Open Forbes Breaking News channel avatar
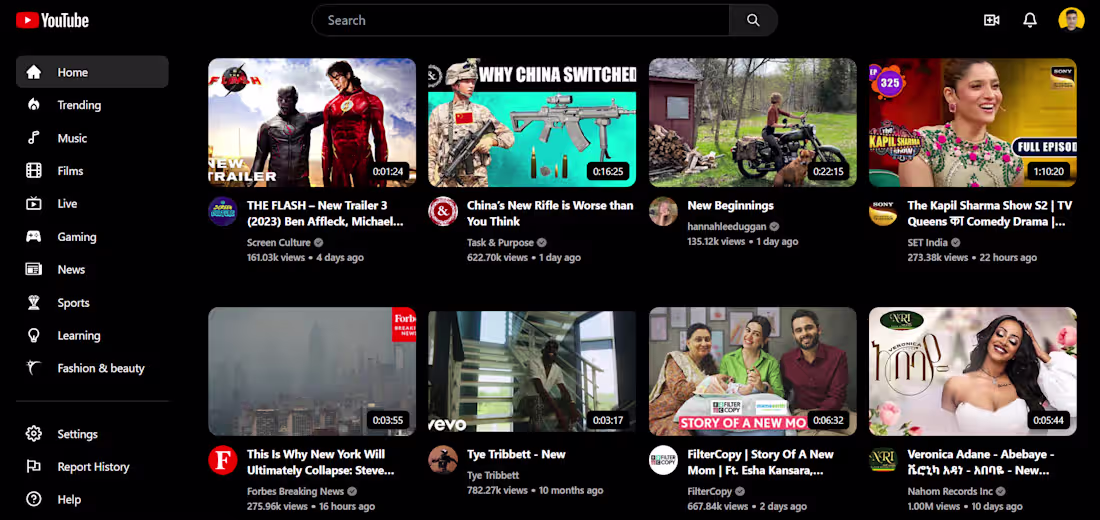Image resolution: width=1100 pixels, height=520 pixels. tap(222, 460)
